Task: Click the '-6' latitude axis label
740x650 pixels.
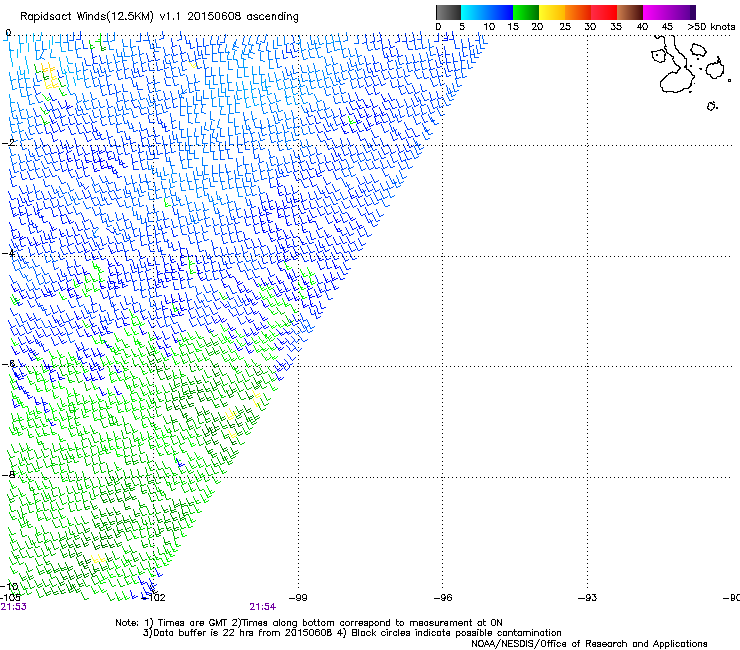Action: (9, 363)
